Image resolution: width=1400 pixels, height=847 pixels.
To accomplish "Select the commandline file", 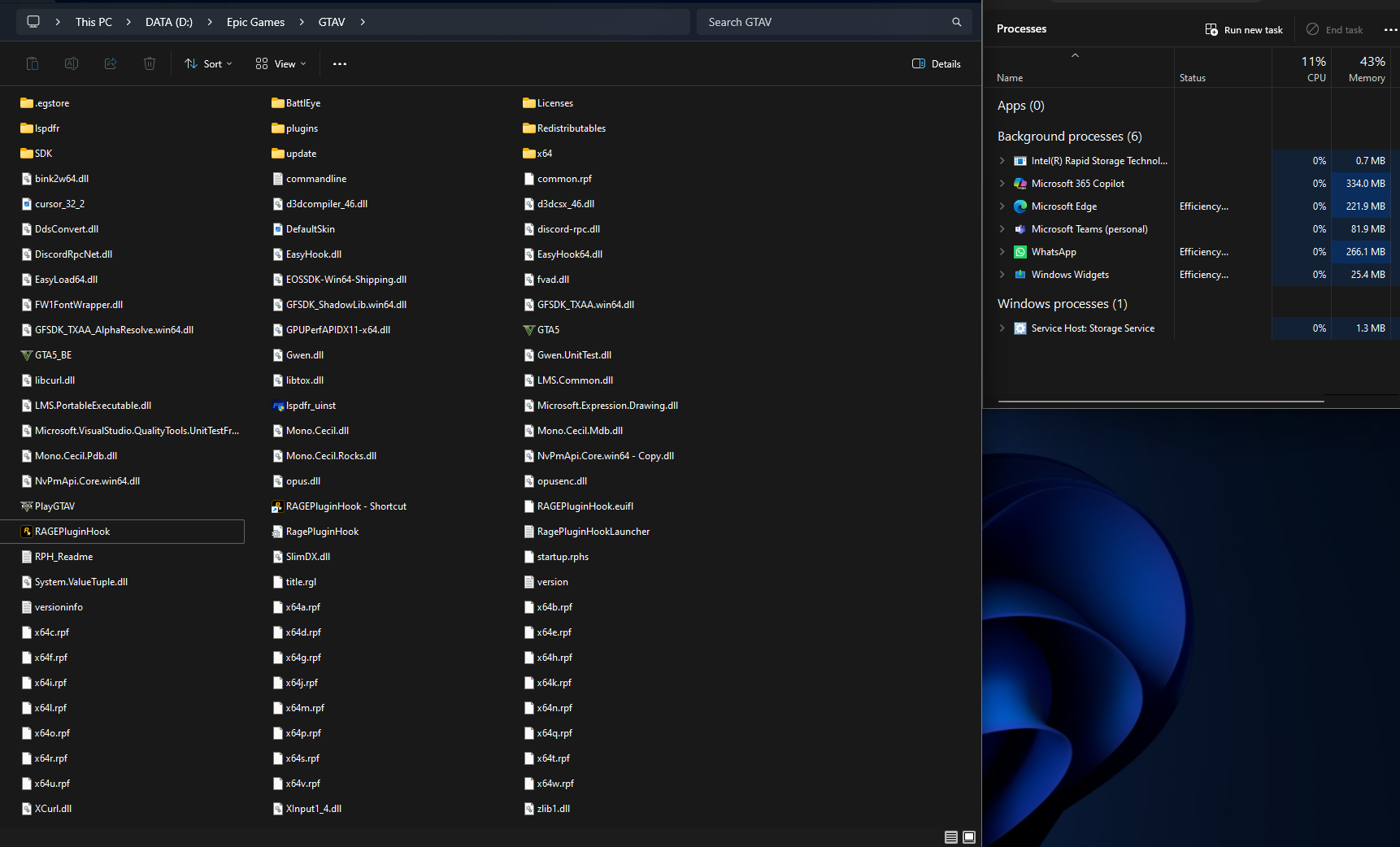I will pyautogui.click(x=310, y=179).
